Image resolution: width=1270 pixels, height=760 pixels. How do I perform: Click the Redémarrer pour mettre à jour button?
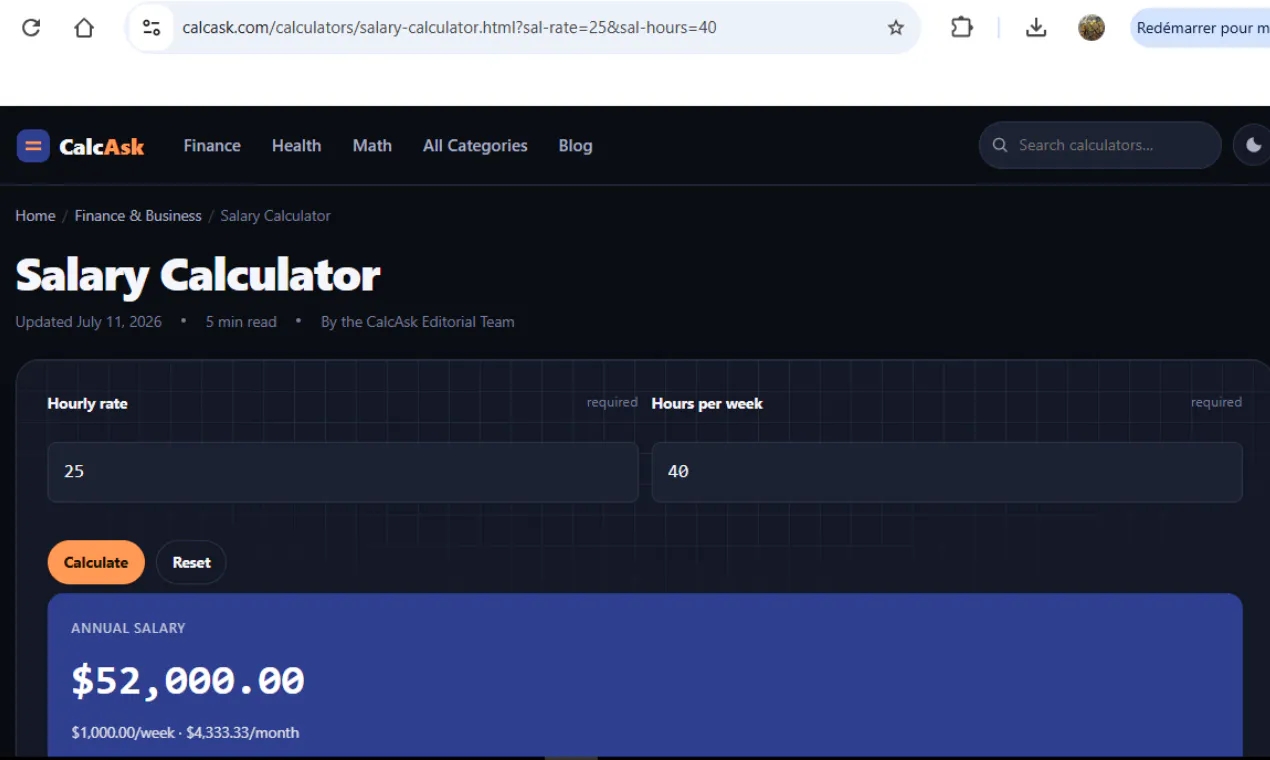(1200, 28)
